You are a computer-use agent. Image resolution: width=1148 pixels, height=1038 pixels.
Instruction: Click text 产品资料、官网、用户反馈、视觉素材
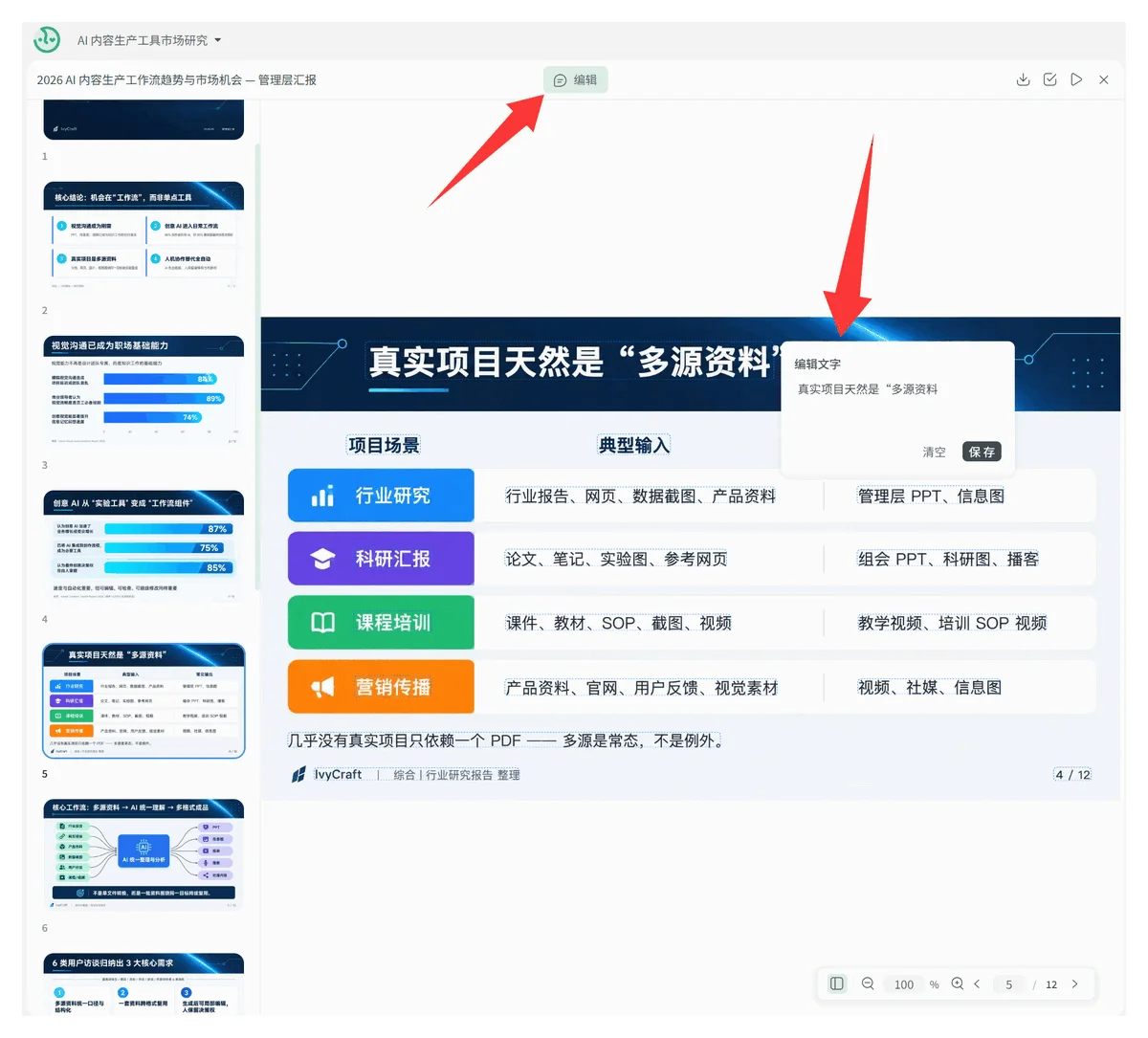[x=641, y=688]
